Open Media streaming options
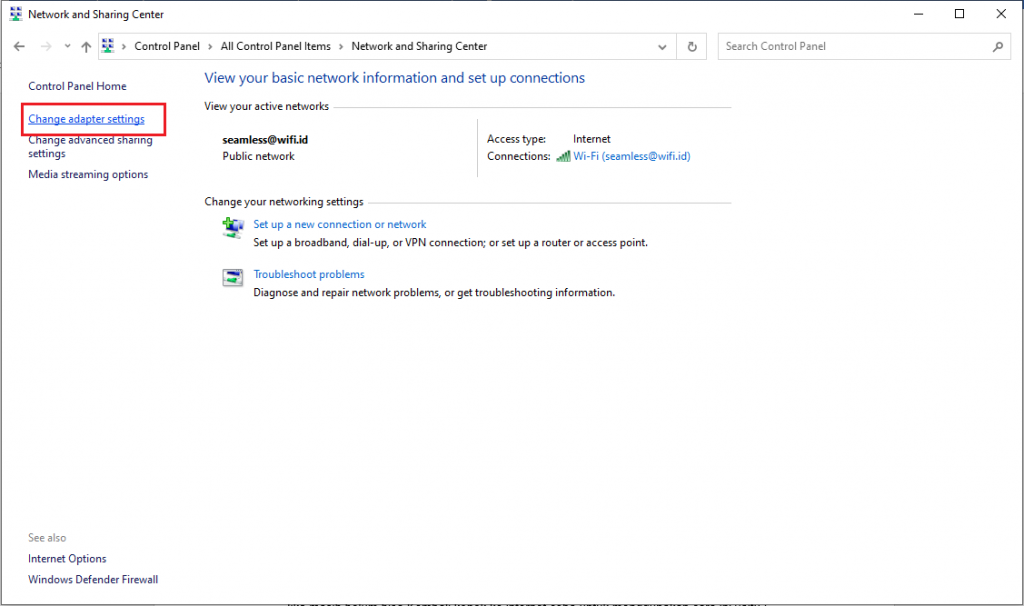Viewport: 1024px width, 606px height. click(88, 175)
